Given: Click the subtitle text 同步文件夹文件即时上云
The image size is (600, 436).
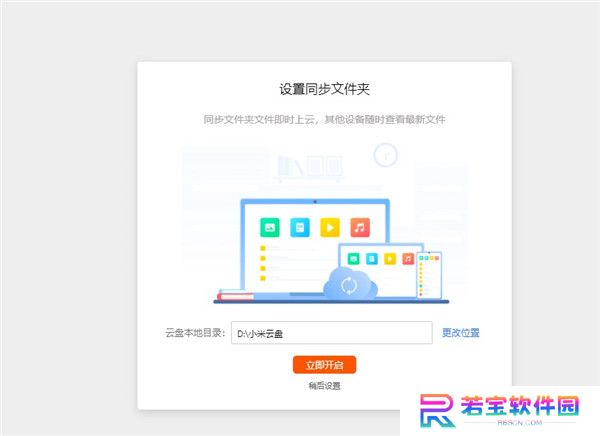Looking at the screenshot, I should [x=260, y=119].
